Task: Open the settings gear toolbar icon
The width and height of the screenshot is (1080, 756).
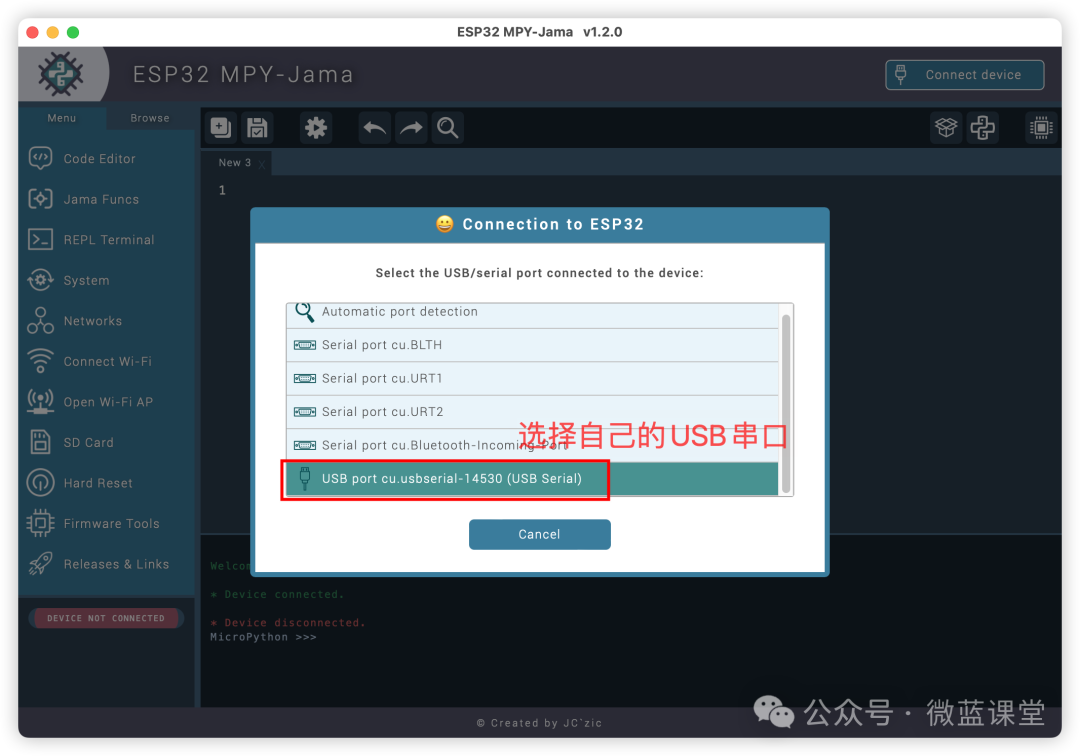Action: click(x=316, y=127)
